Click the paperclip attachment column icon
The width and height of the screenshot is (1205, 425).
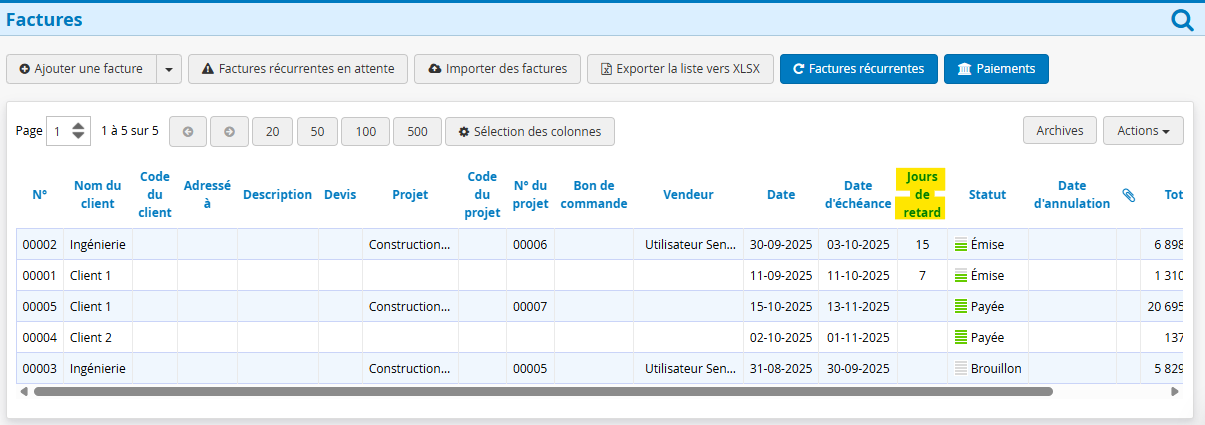(x=1128, y=195)
